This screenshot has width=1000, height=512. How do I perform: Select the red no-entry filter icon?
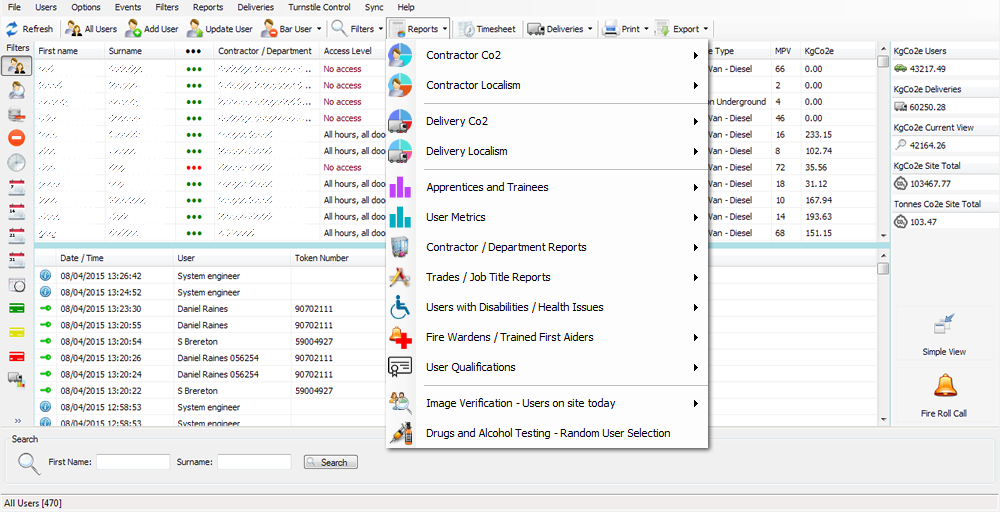(x=16, y=138)
